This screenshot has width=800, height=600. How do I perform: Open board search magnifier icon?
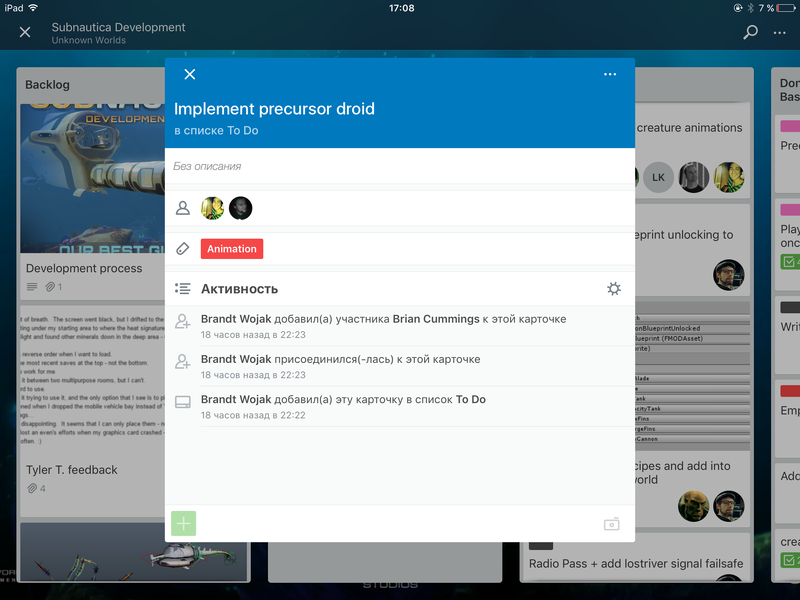pos(750,32)
